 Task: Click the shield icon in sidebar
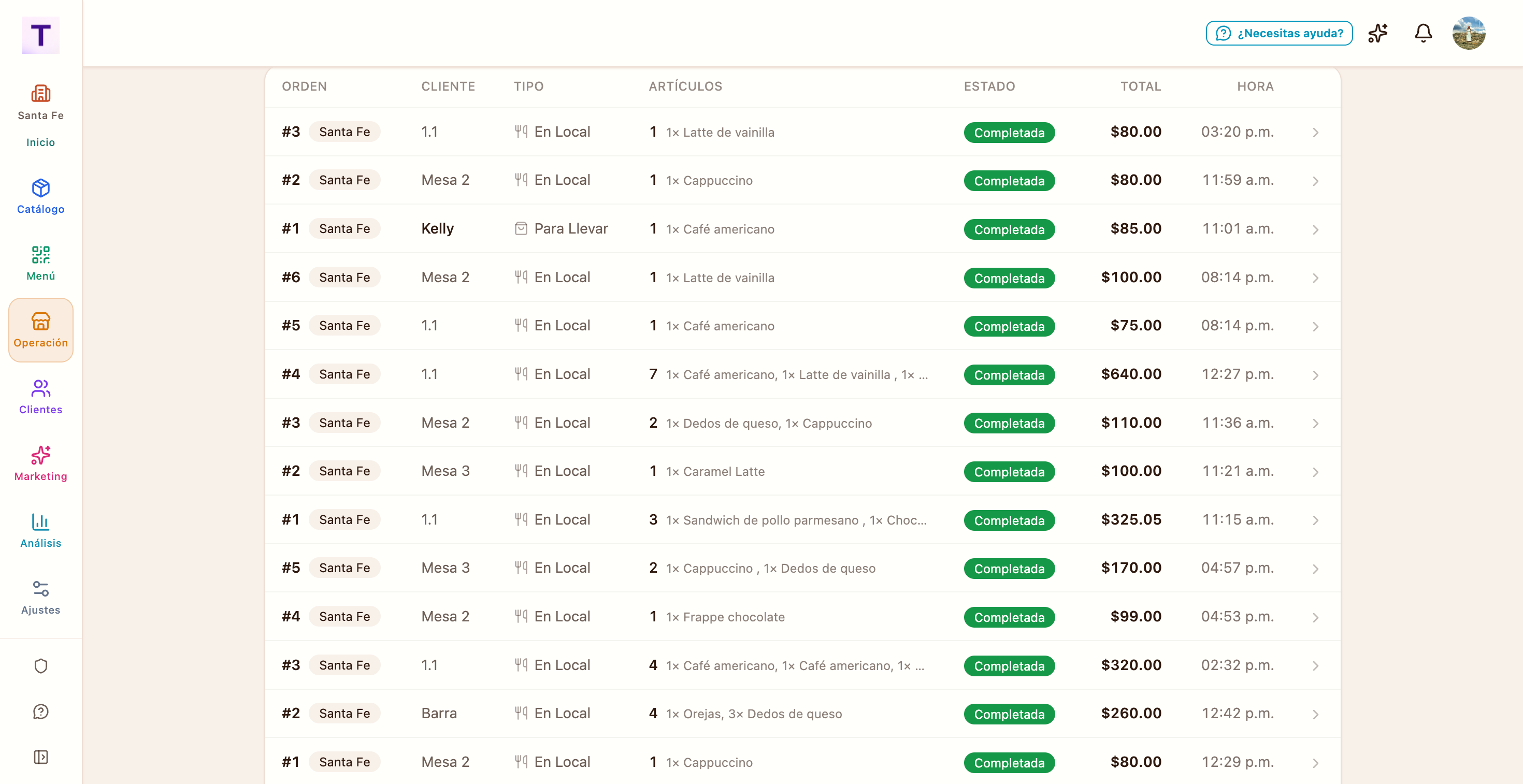point(41,666)
